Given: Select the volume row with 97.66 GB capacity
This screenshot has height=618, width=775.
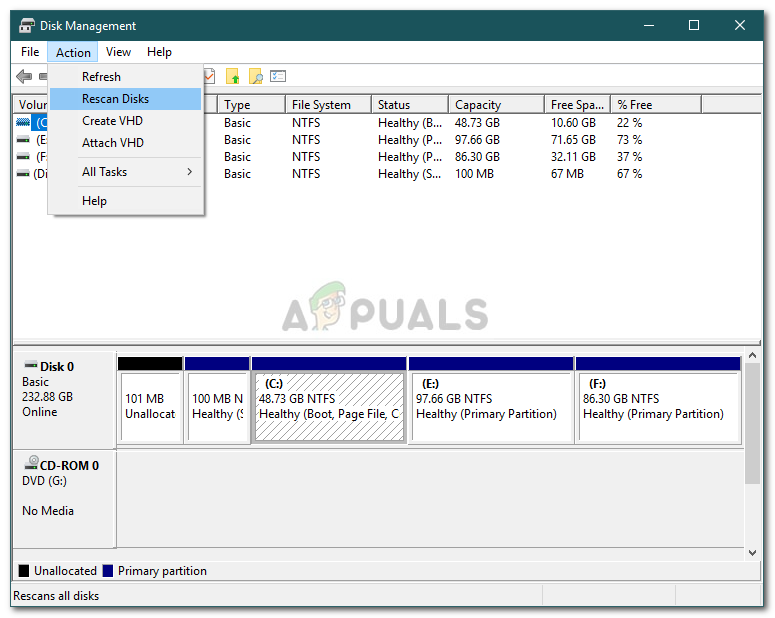Looking at the screenshot, I should (x=387, y=140).
